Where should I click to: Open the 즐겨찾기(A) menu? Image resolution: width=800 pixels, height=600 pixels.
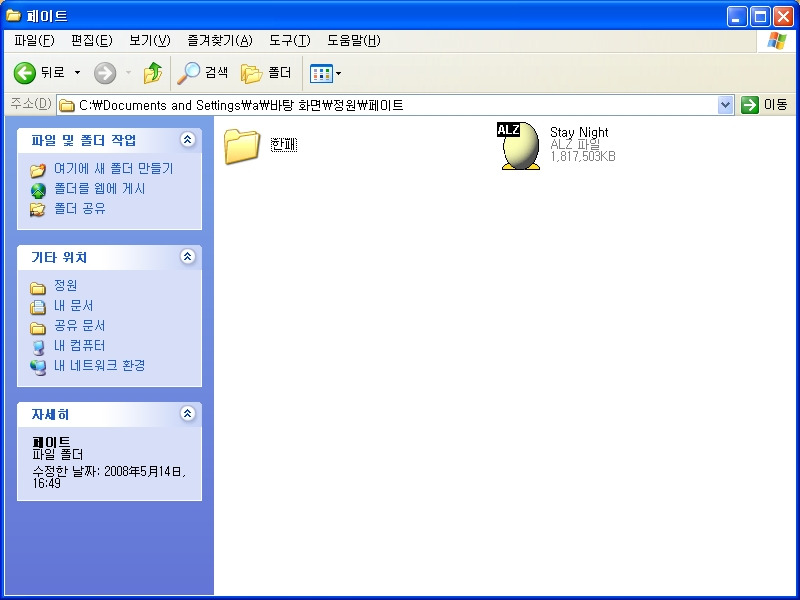pos(219,40)
